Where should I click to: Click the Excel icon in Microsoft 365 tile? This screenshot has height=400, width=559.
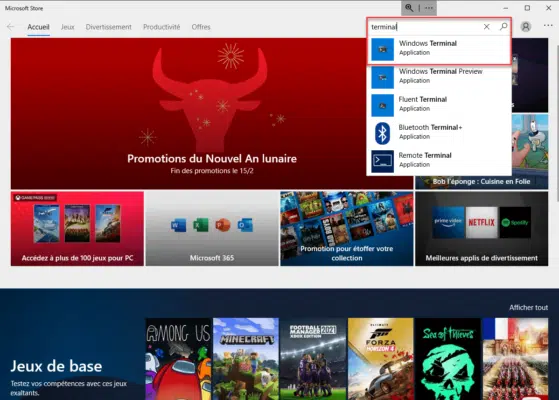point(200,225)
